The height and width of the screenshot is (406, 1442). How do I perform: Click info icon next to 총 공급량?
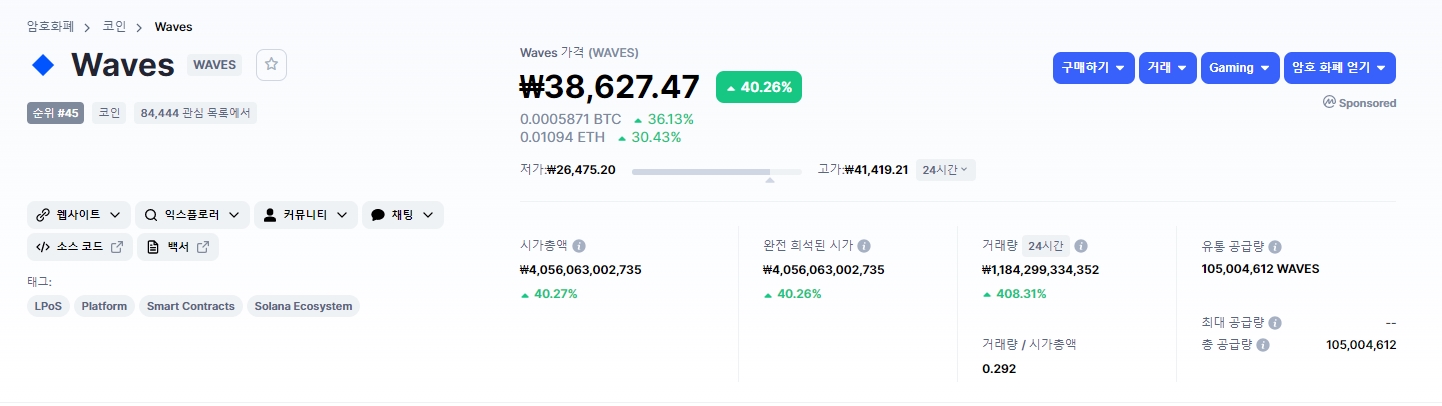coord(1263,345)
